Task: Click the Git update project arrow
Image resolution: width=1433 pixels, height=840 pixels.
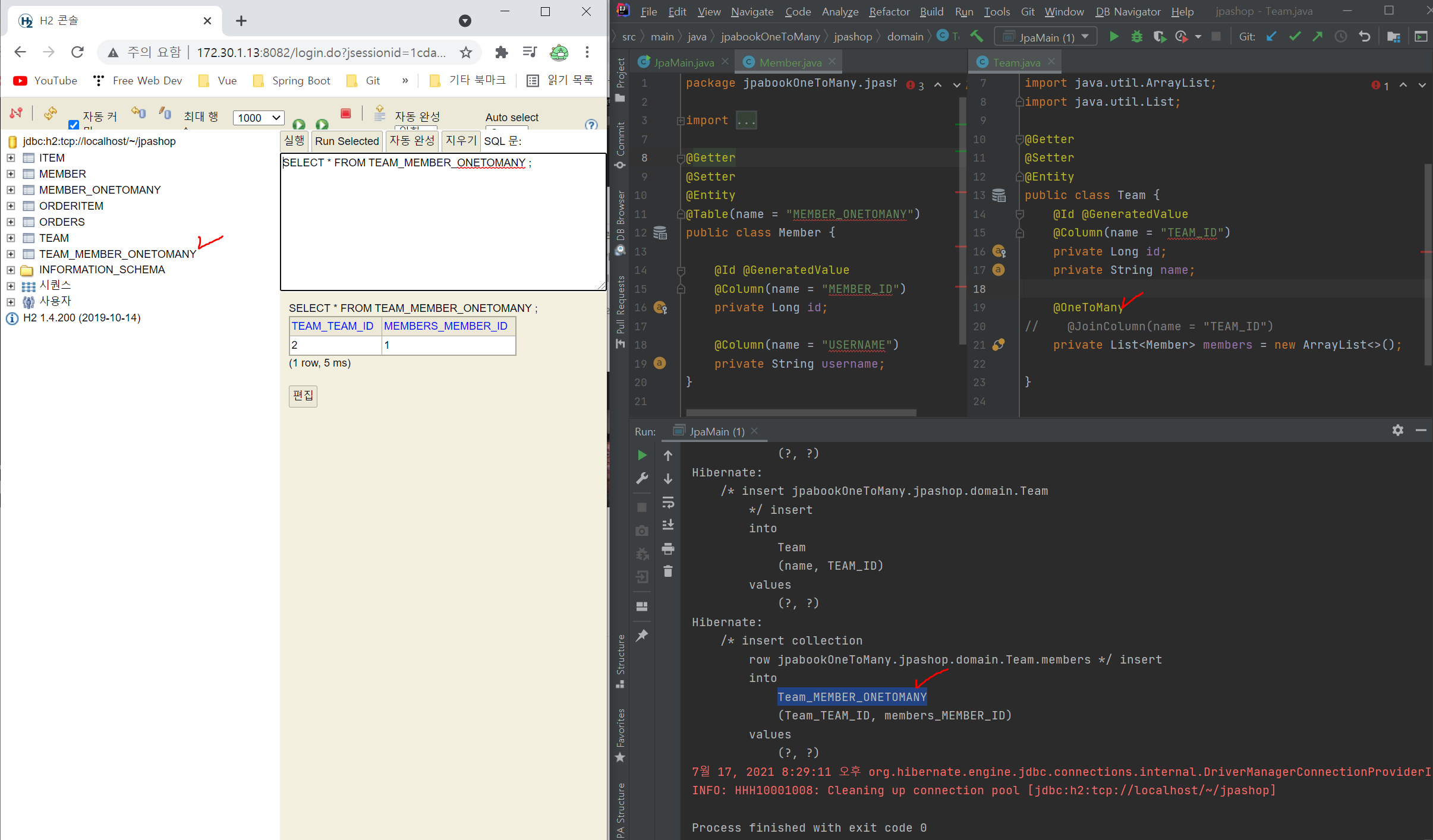Action: tap(1271, 37)
